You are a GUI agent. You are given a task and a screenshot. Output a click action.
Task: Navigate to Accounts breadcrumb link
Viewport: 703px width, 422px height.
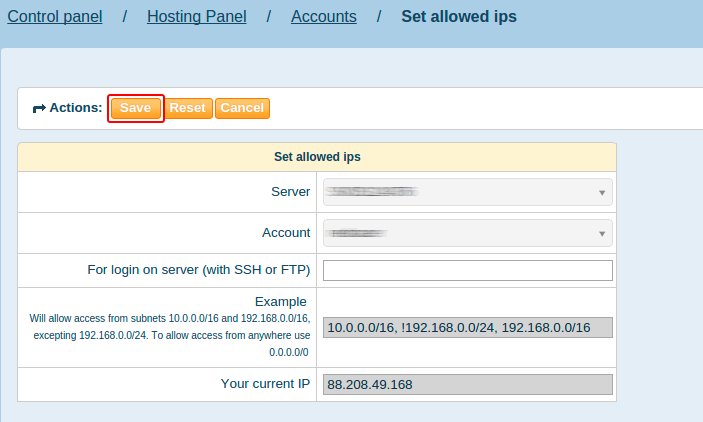coord(323,17)
